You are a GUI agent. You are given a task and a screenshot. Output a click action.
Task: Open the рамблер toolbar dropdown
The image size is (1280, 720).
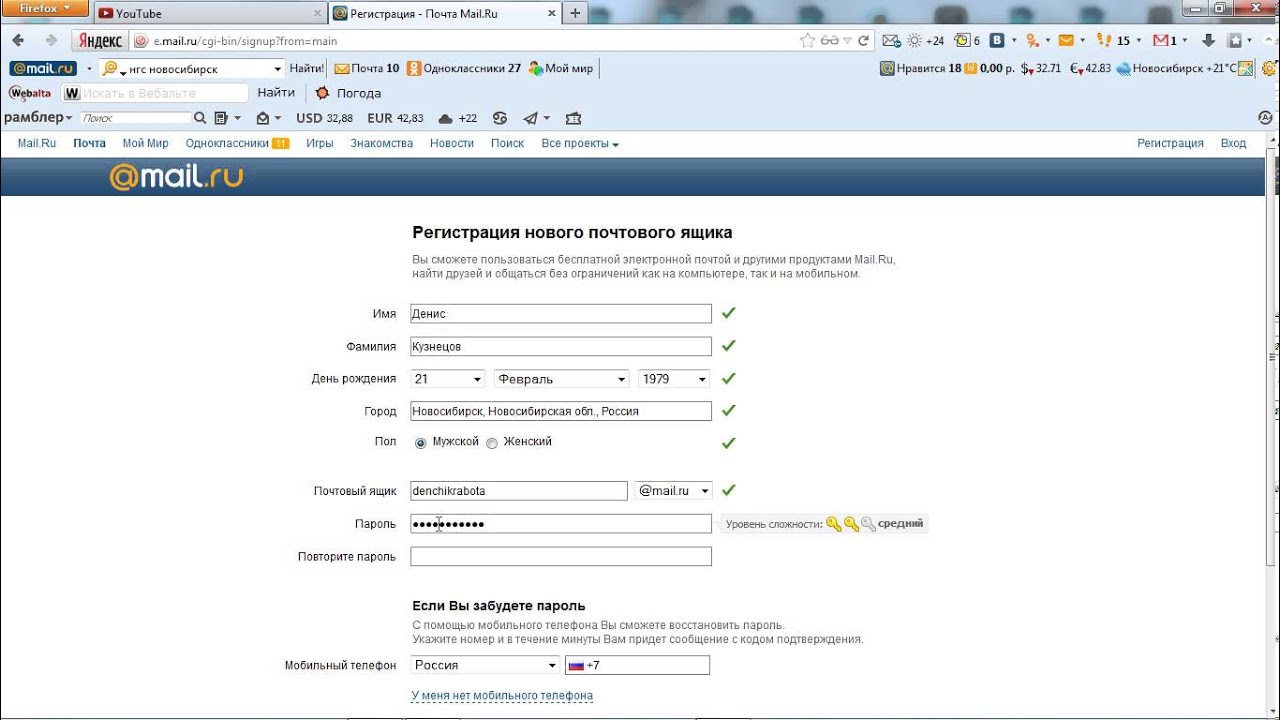38,118
